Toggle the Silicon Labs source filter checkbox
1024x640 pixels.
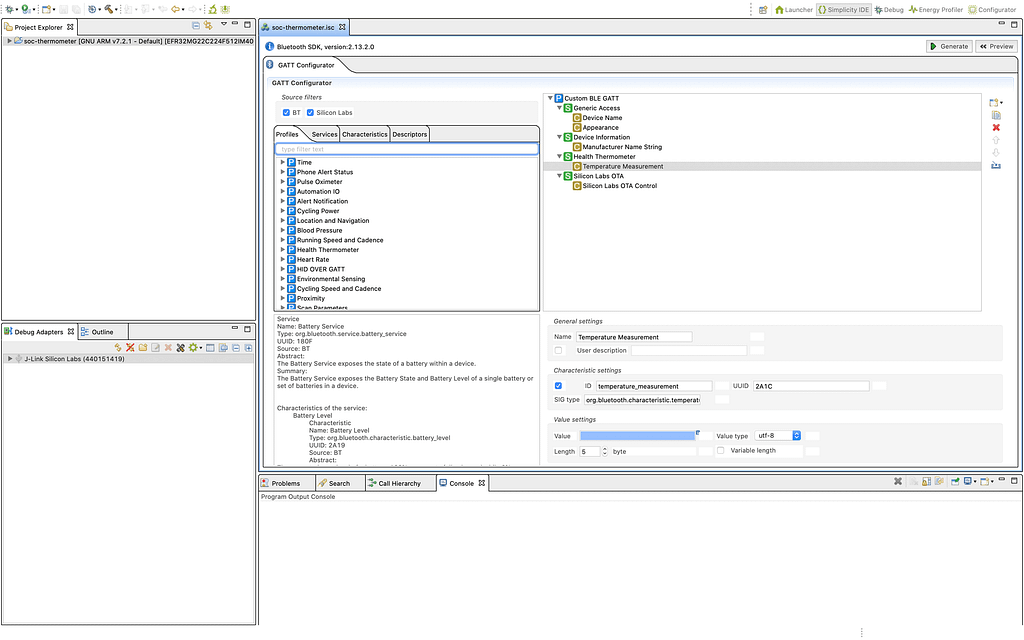point(310,112)
